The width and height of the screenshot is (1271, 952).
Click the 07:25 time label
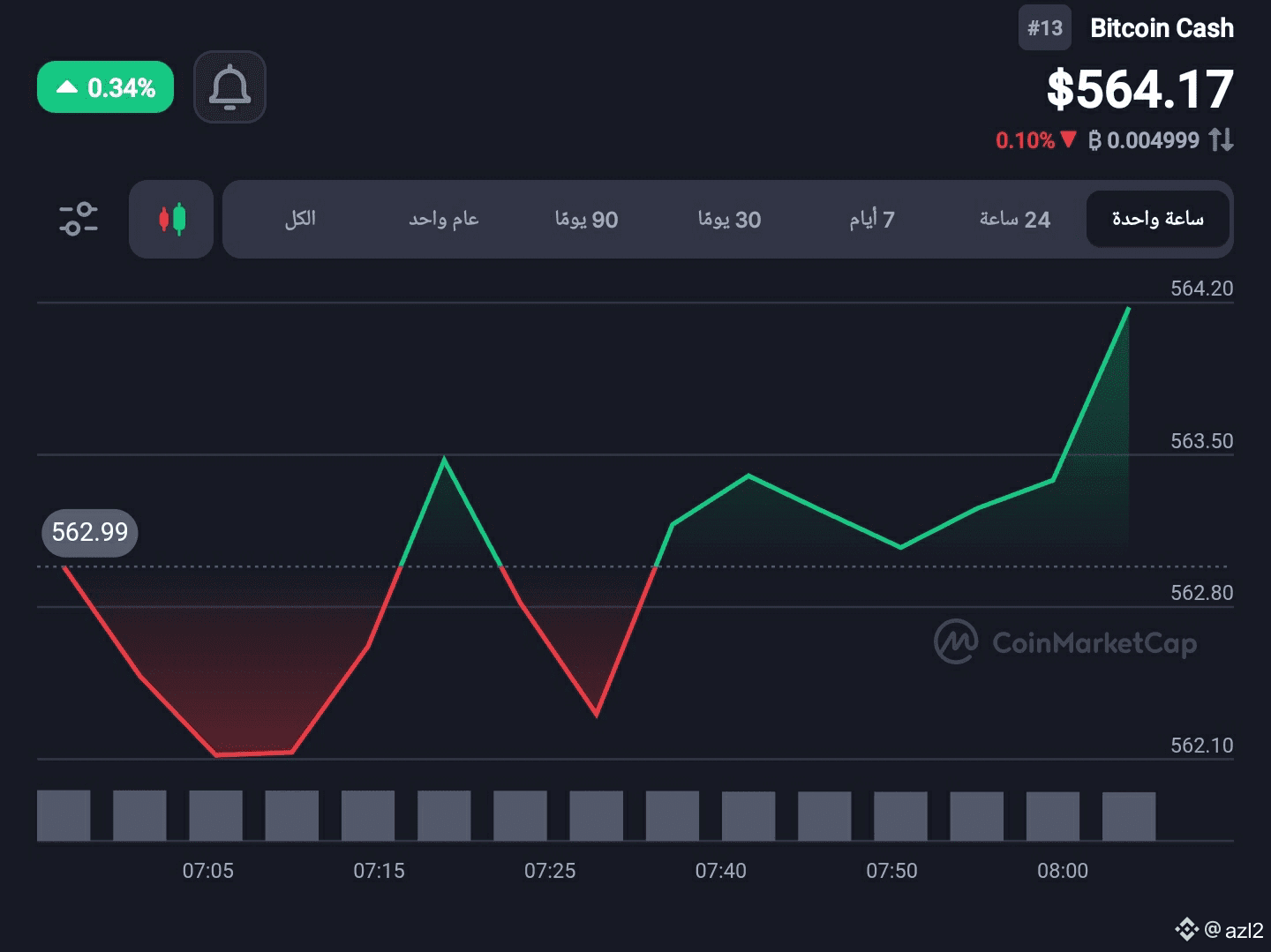coord(550,871)
